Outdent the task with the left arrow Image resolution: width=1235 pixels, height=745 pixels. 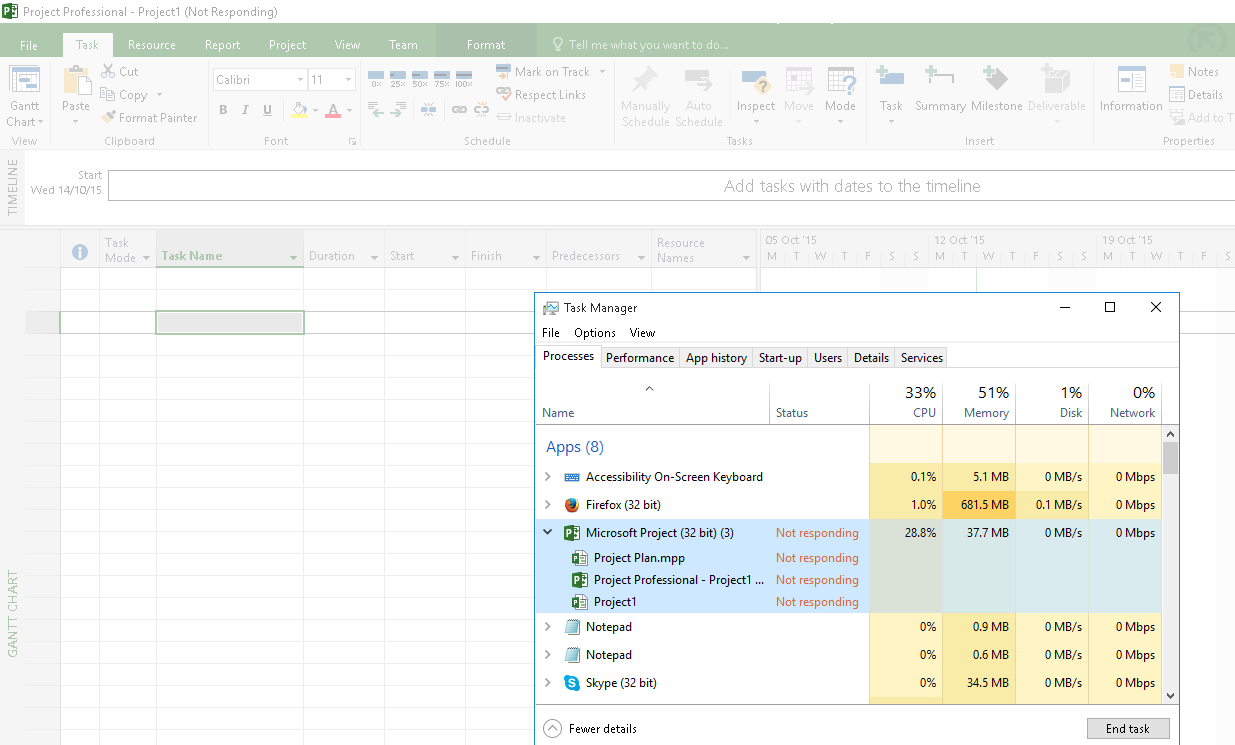[x=376, y=110]
